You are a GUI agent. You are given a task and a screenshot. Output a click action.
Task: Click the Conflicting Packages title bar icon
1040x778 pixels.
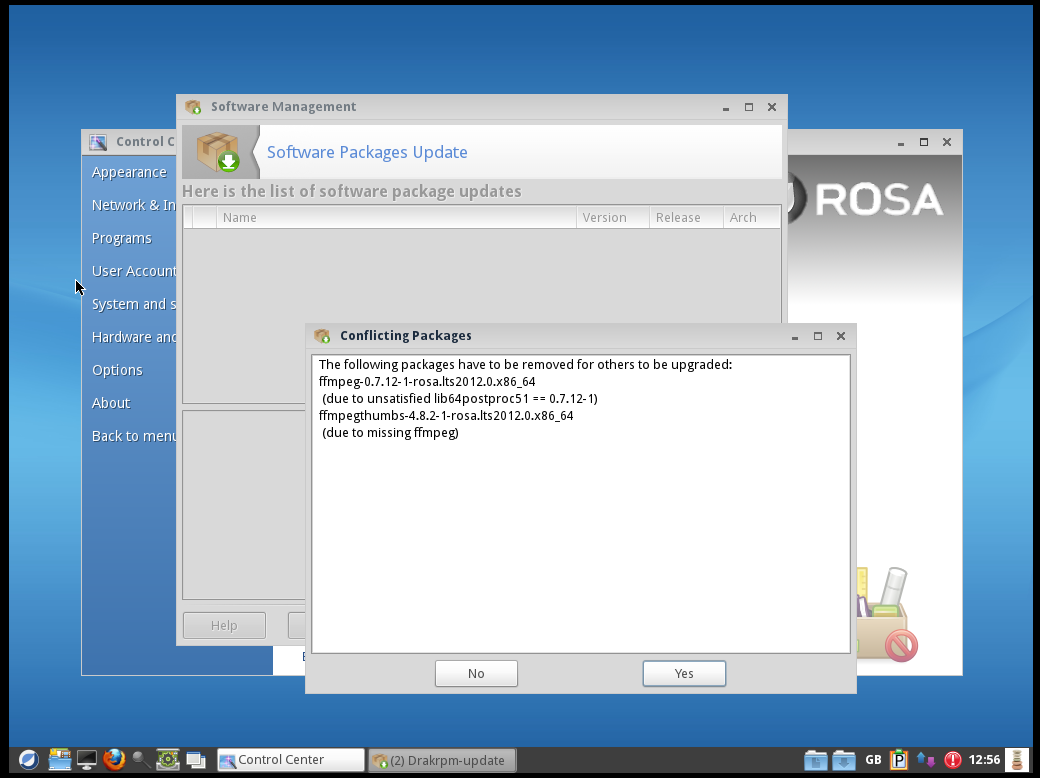click(322, 336)
